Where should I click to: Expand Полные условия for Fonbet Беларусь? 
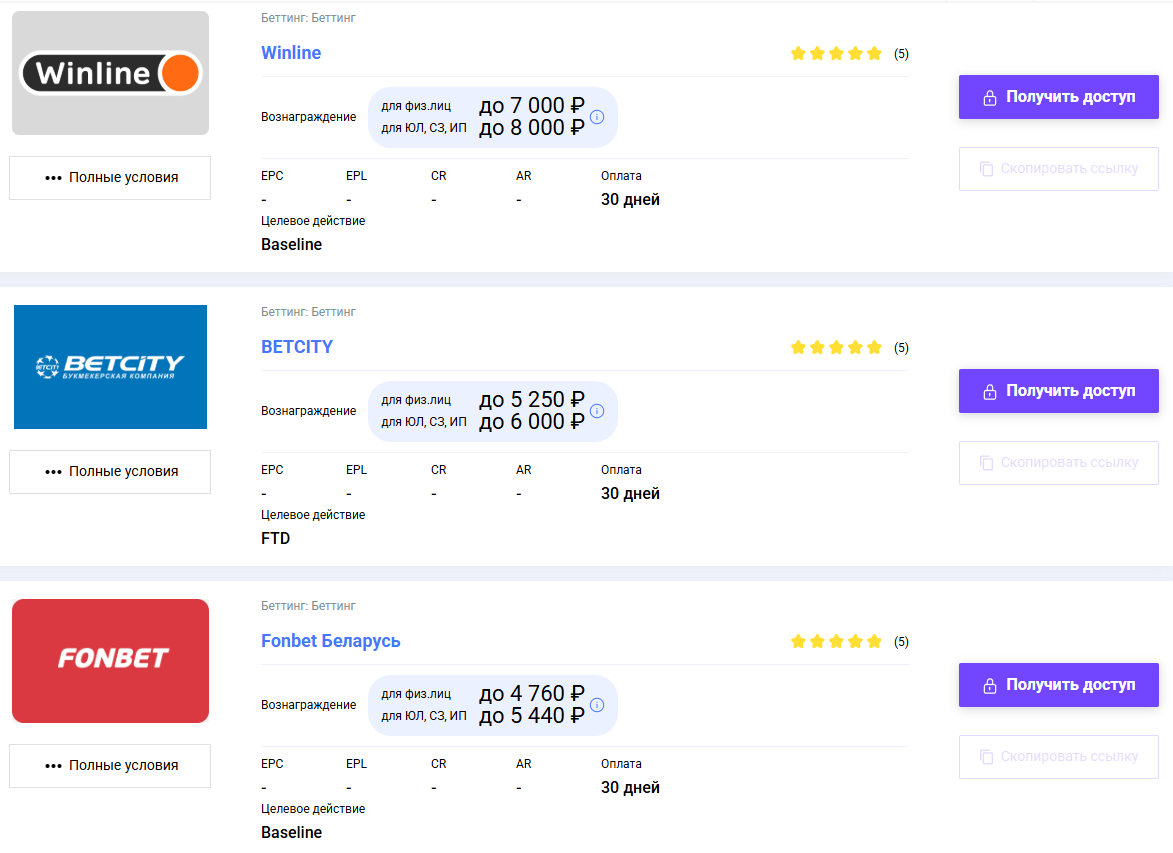point(110,766)
